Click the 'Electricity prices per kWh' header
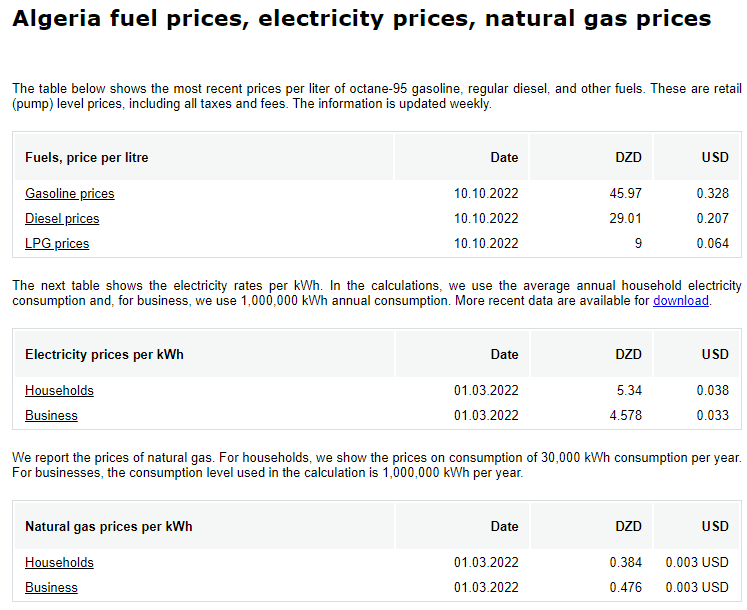The image size is (747, 610). pyautogui.click(x=104, y=354)
